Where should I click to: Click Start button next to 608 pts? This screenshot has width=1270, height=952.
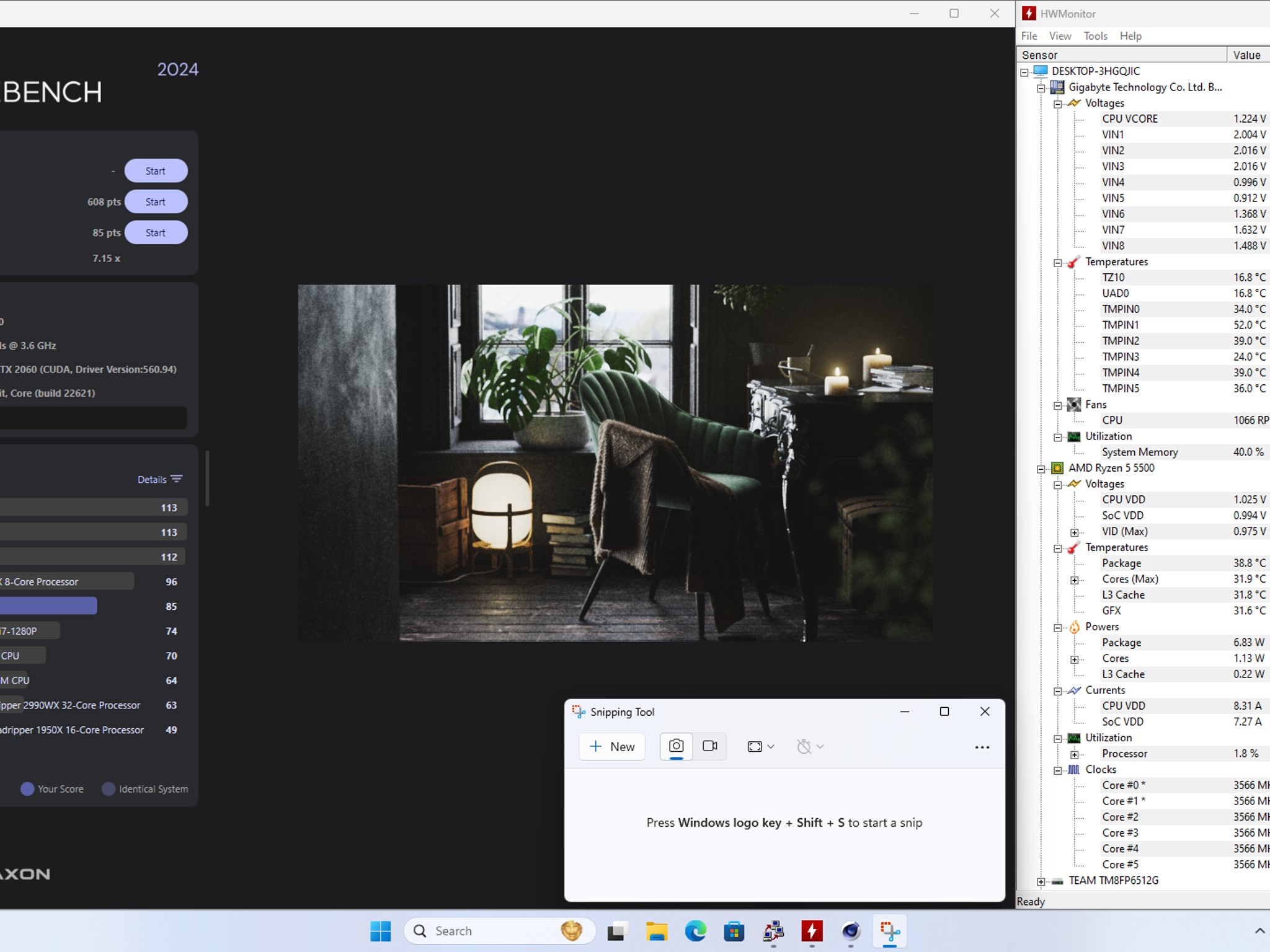(x=156, y=202)
